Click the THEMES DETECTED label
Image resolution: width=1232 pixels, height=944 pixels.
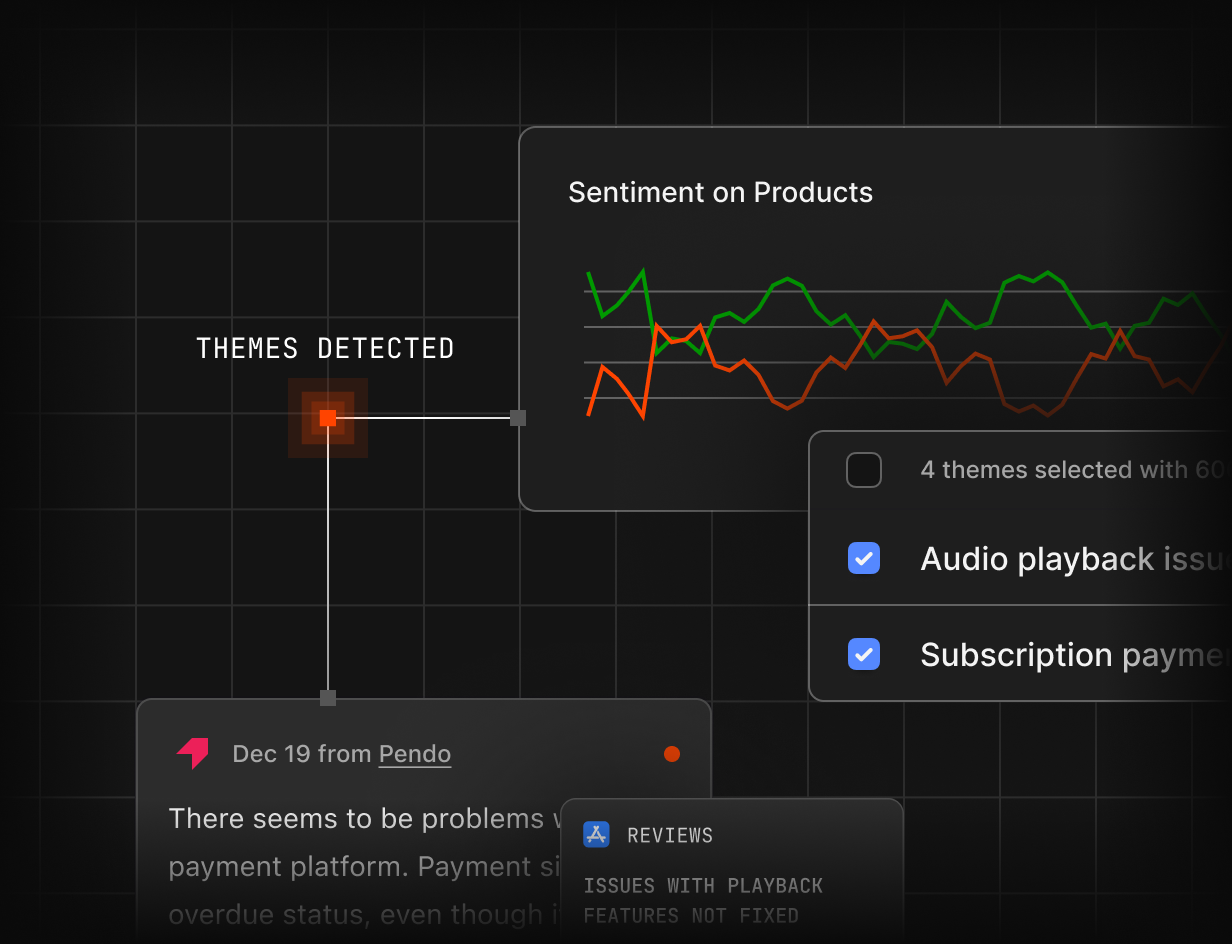tap(325, 349)
